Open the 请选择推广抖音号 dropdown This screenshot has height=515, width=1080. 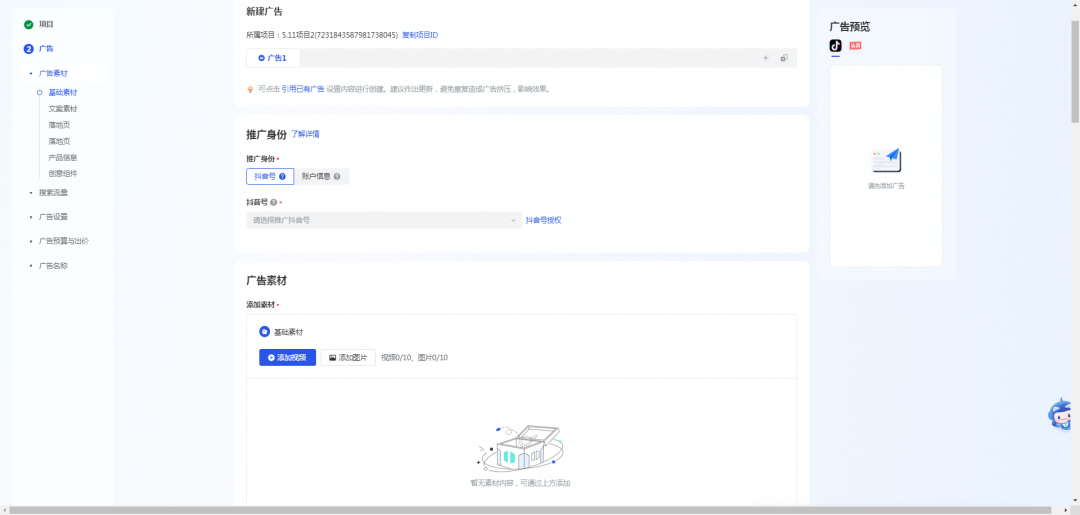[384, 220]
